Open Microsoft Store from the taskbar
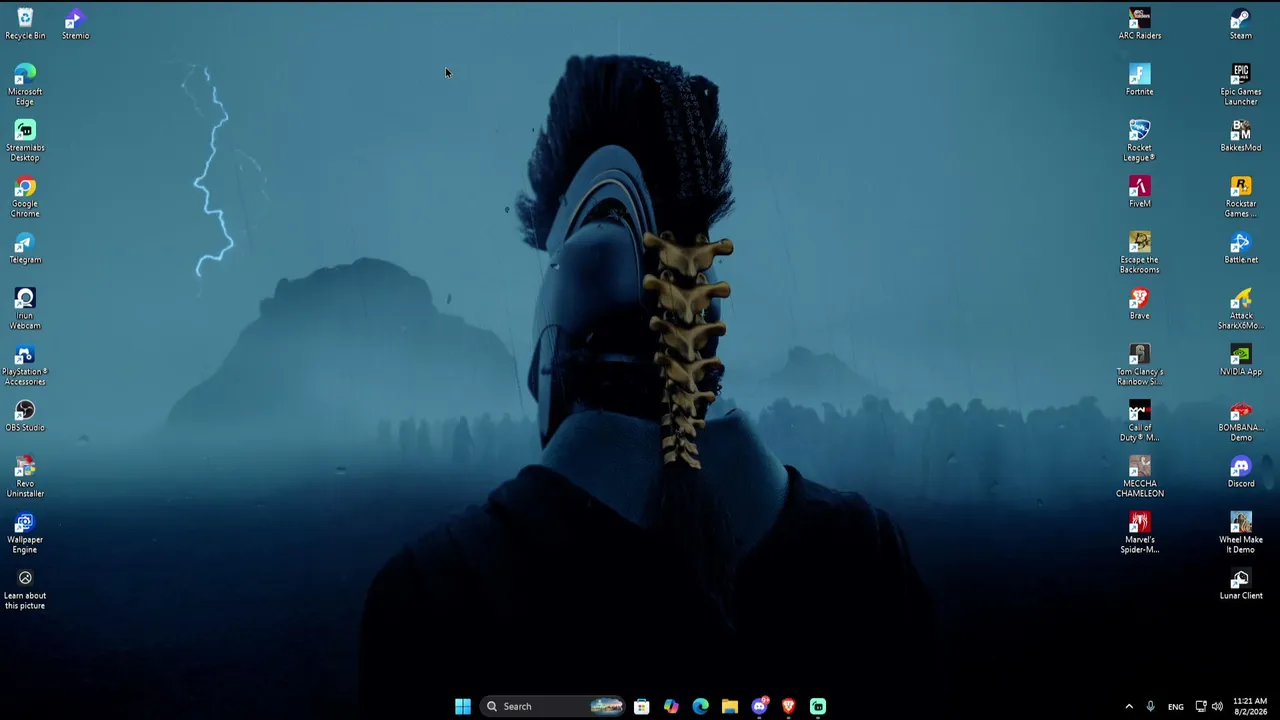1280x720 pixels. pyautogui.click(x=642, y=706)
